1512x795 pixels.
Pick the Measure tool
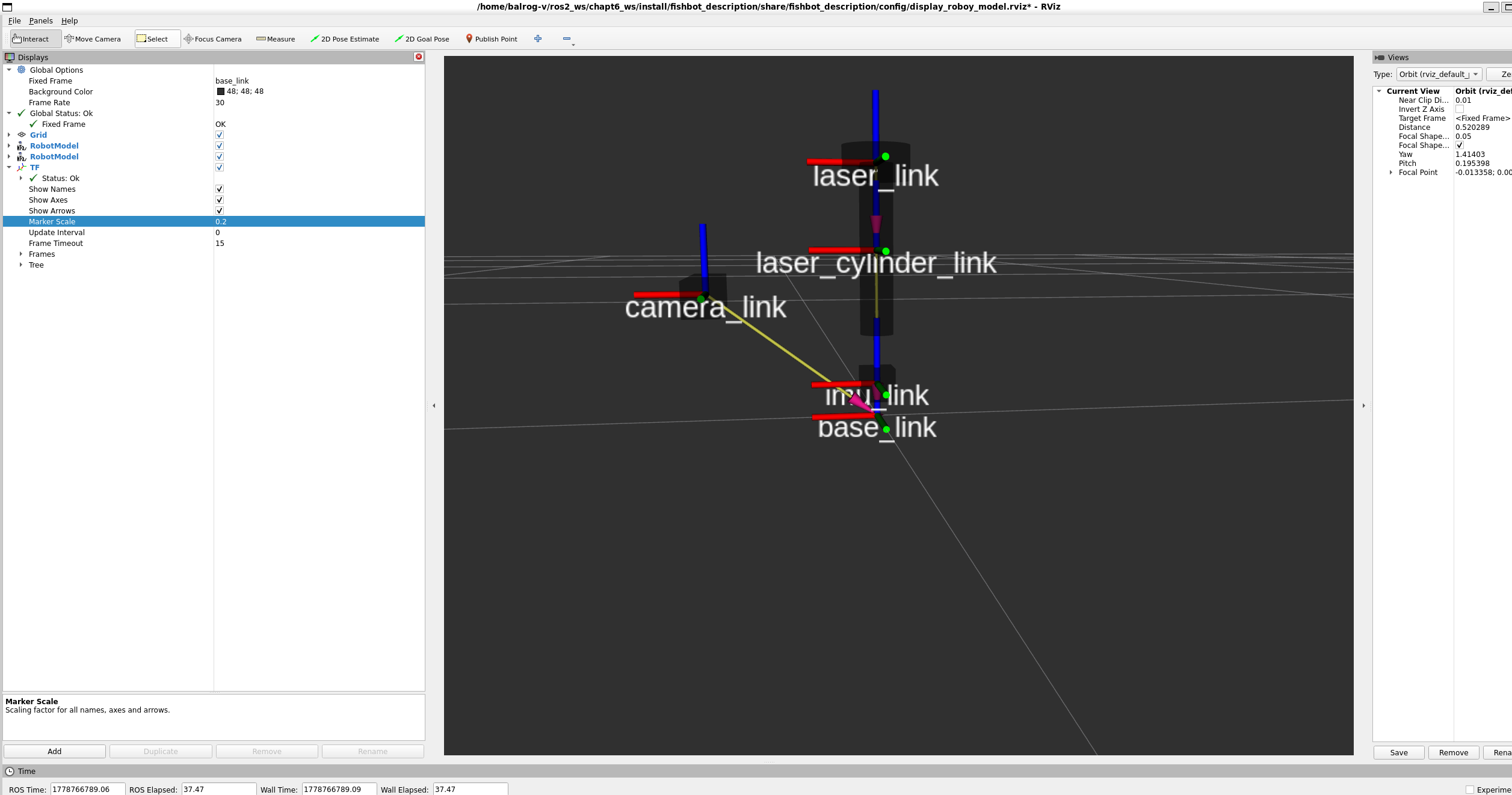point(276,39)
